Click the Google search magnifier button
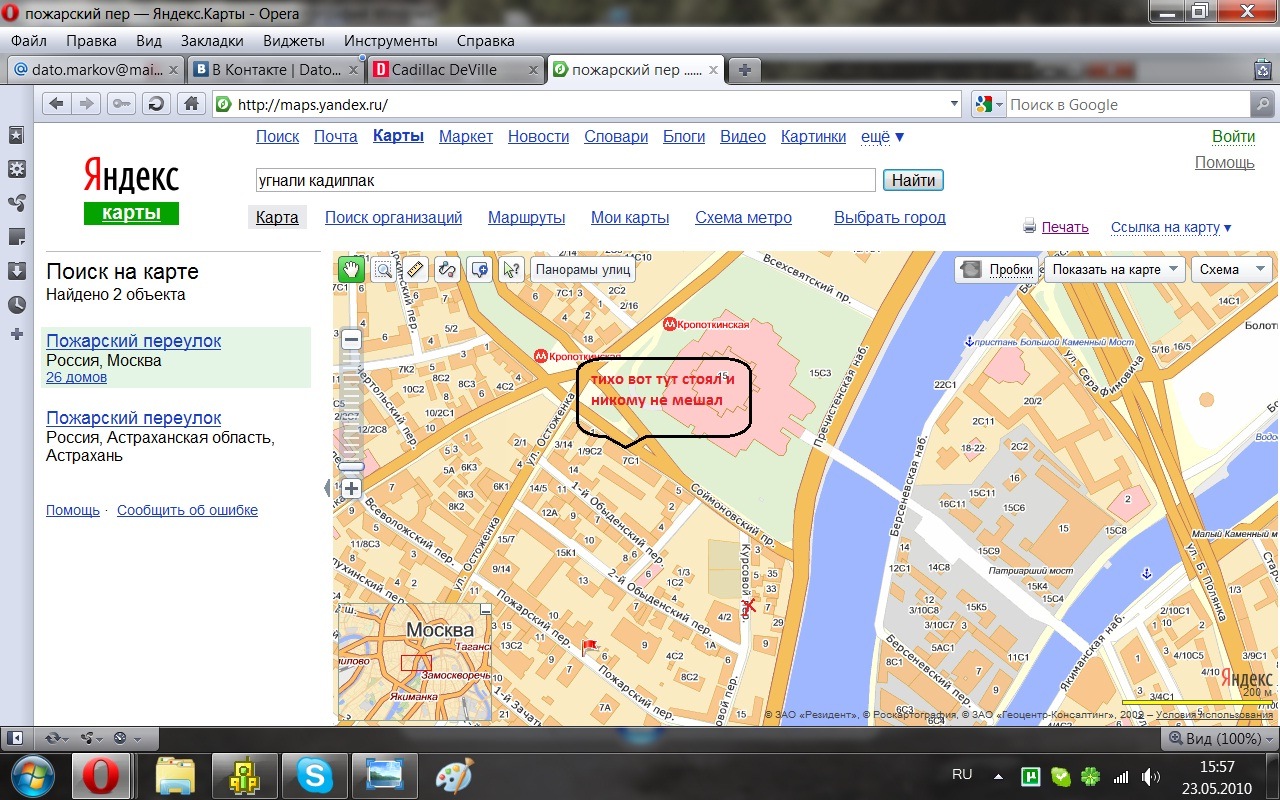 click(1263, 104)
